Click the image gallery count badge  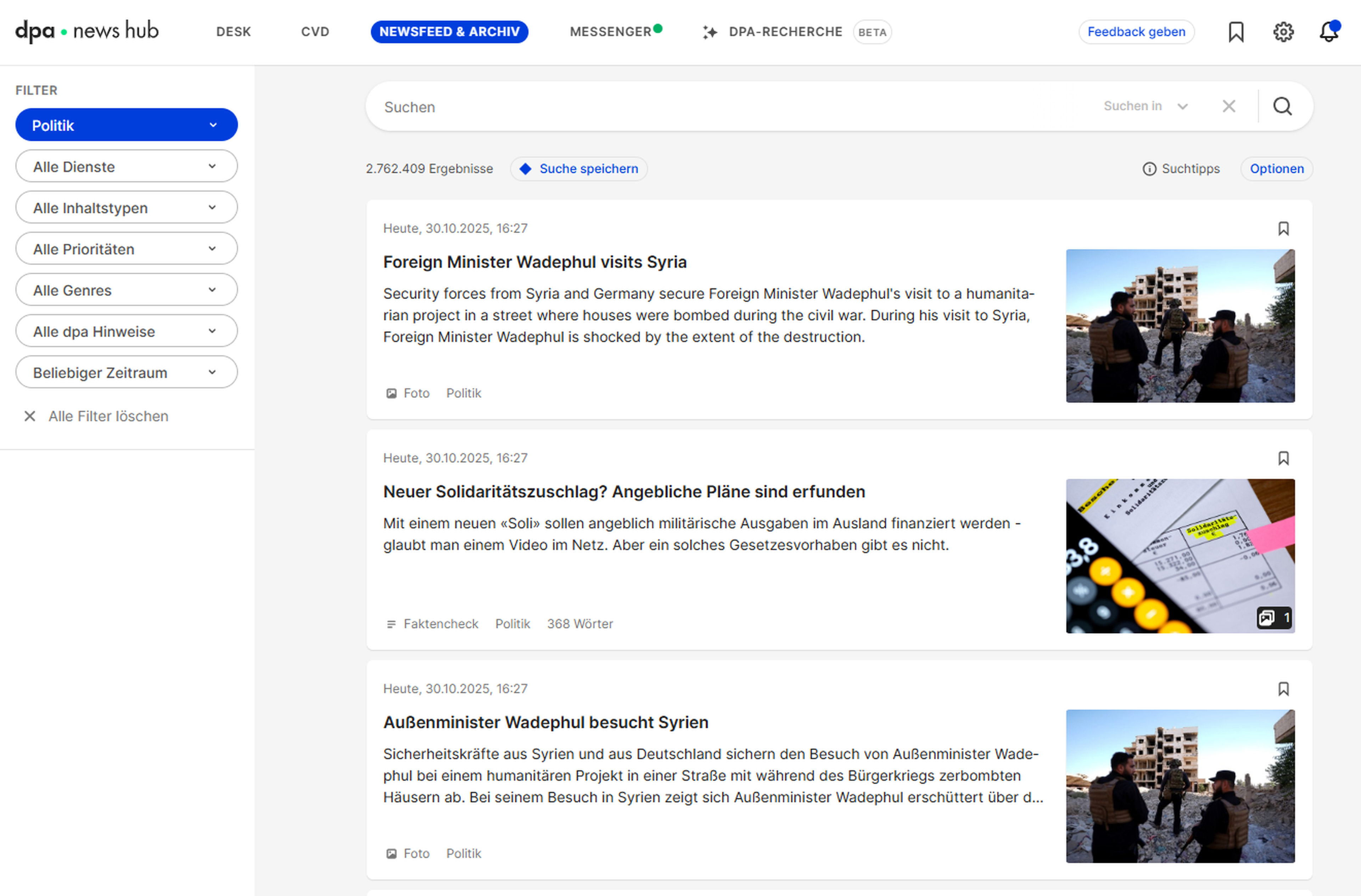1274,618
